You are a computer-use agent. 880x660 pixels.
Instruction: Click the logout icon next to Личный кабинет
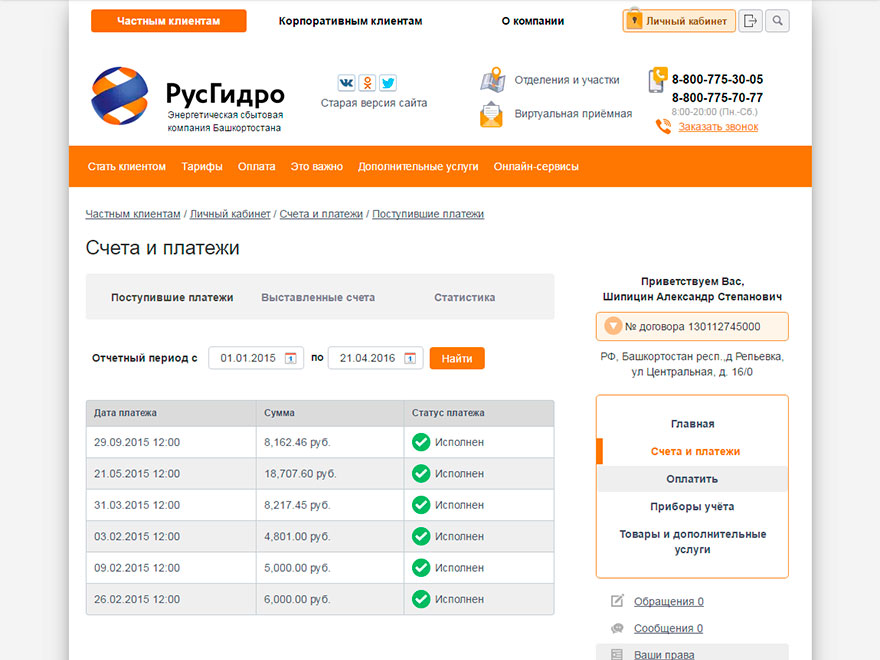[x=750, y=21]
